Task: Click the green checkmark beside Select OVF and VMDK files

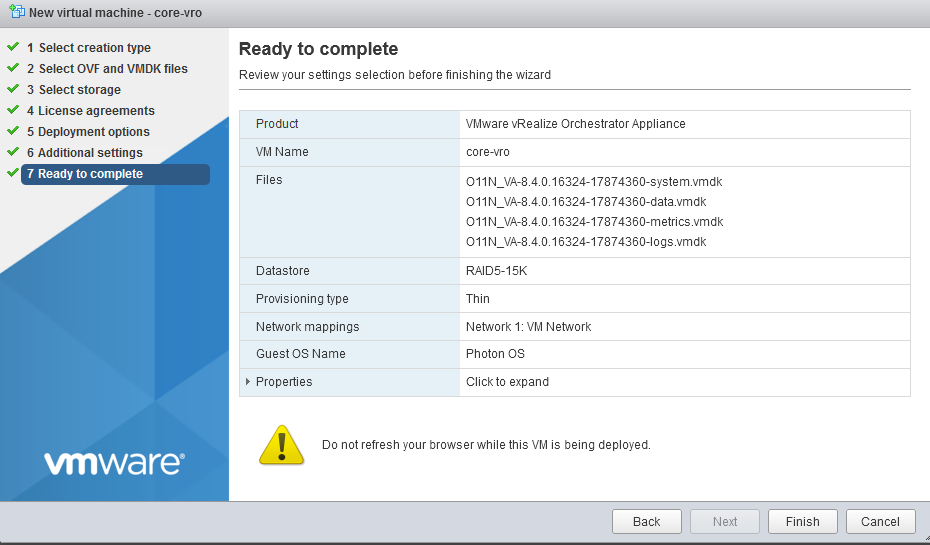Action: pos(13,68)
